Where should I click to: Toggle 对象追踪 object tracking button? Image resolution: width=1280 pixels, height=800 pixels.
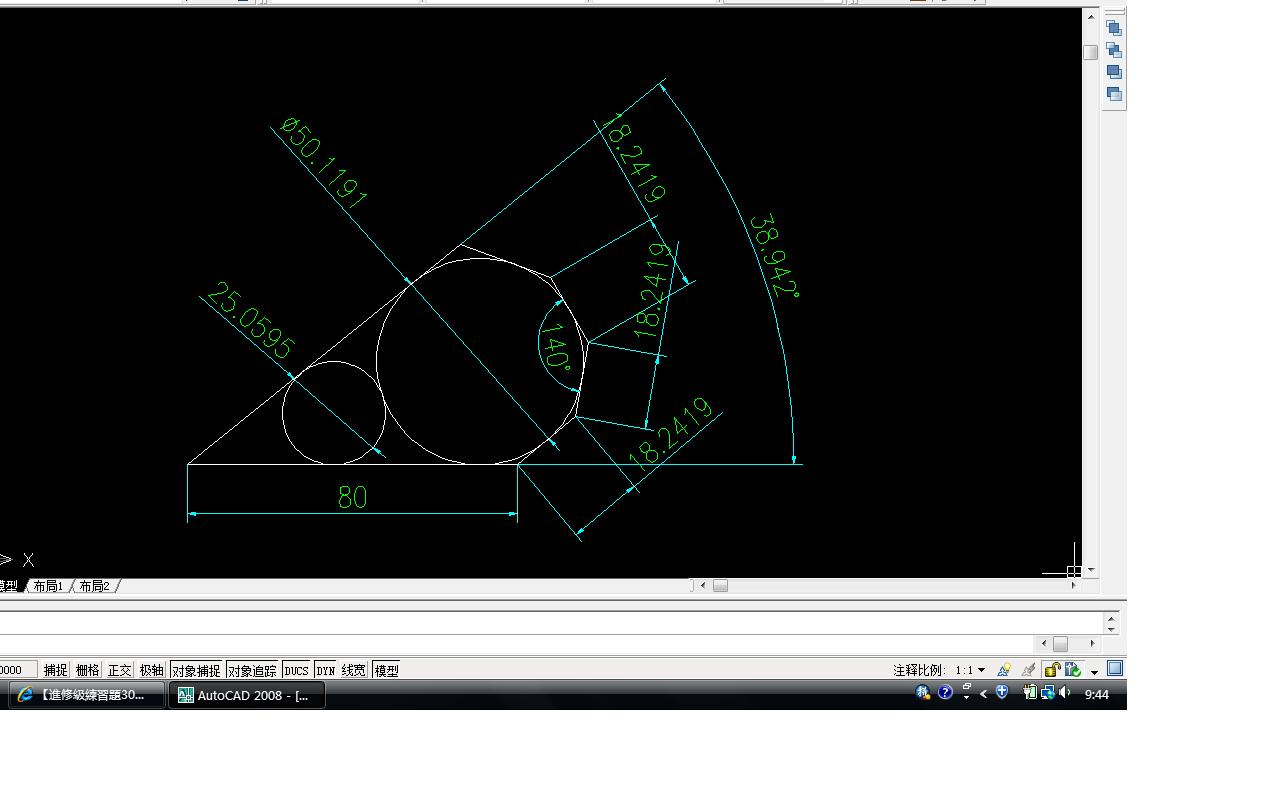[252, 670]
